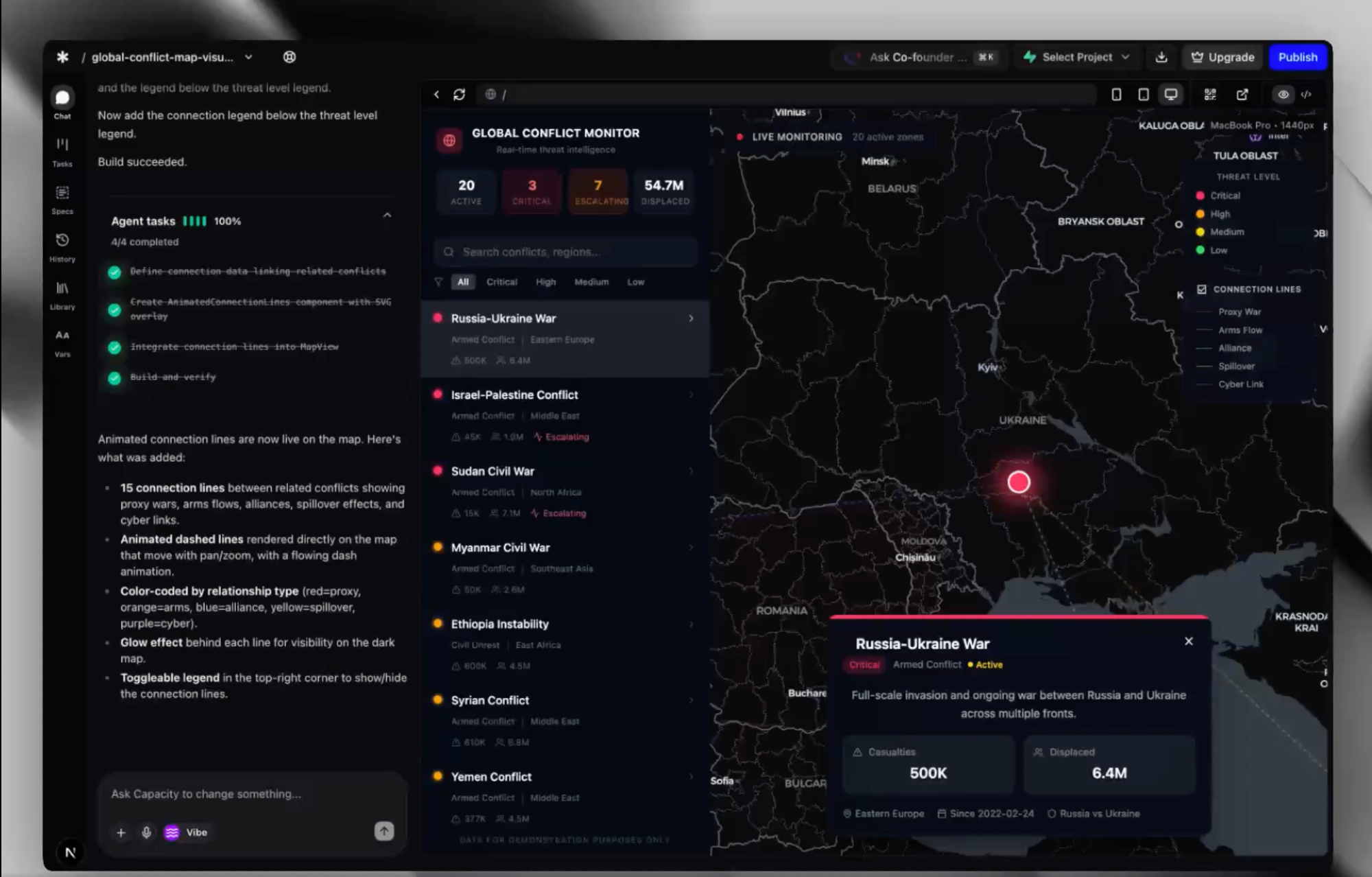Switch to code view toggle
The height and width of the screenshot is (877, 1372).
[x=1306, y=95]
